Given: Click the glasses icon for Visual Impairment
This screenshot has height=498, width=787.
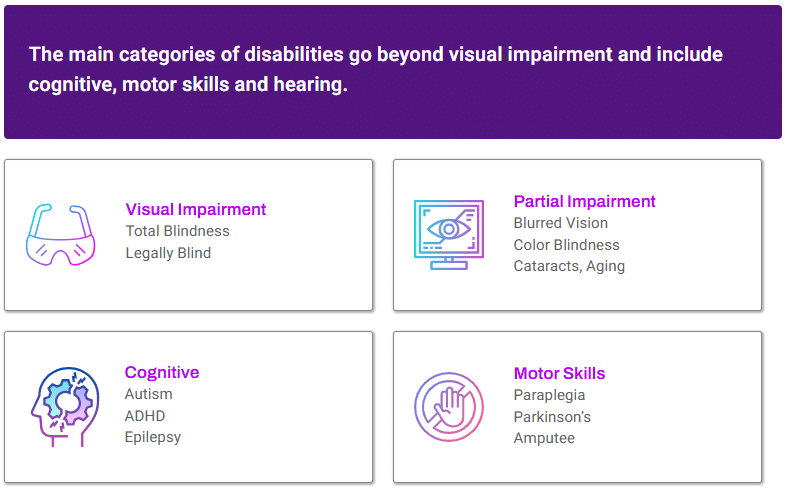Looking at the screenshot, I should (59, 235).
